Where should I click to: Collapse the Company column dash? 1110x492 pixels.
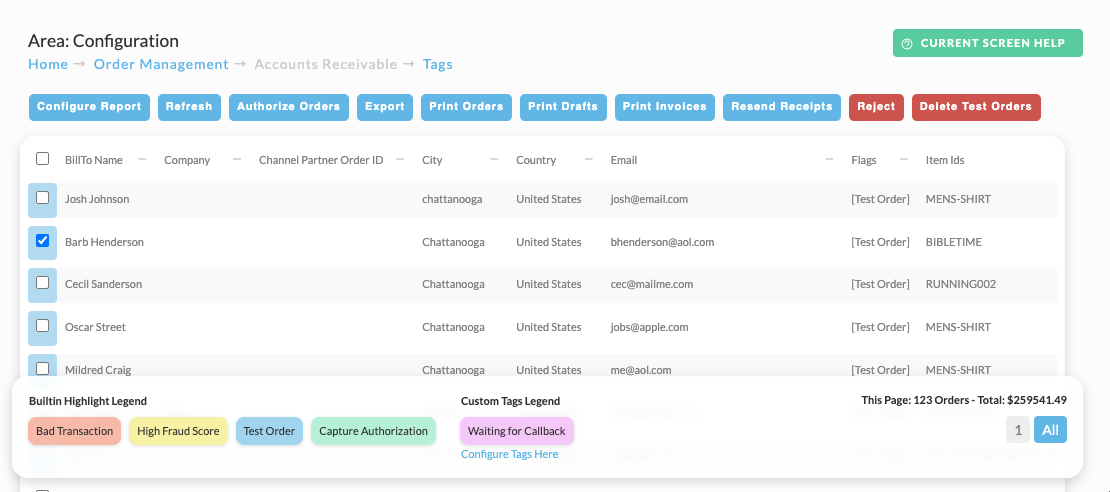[237, 159]
